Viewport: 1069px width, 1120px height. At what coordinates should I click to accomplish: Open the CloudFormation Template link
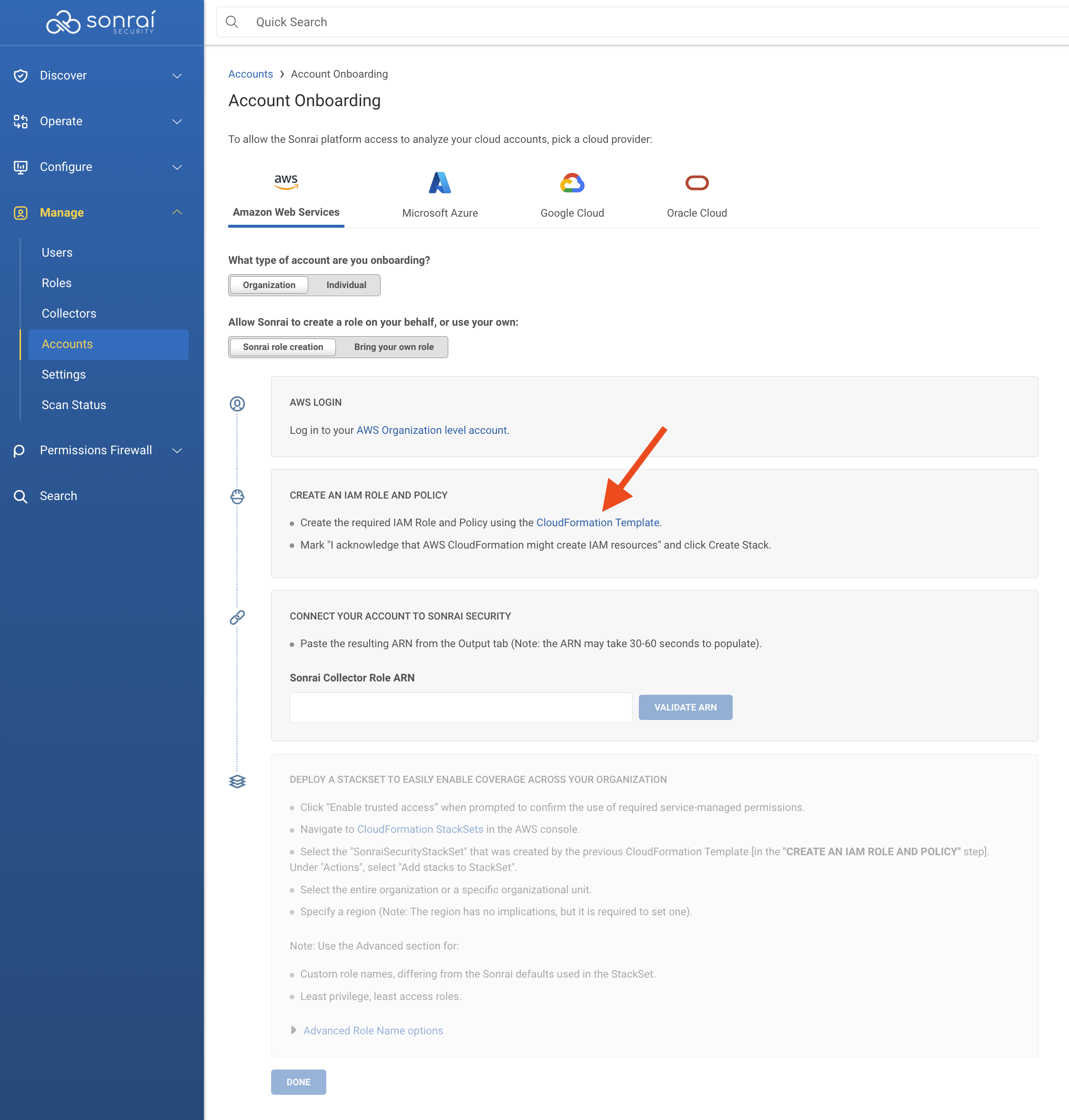pos(598,522)
